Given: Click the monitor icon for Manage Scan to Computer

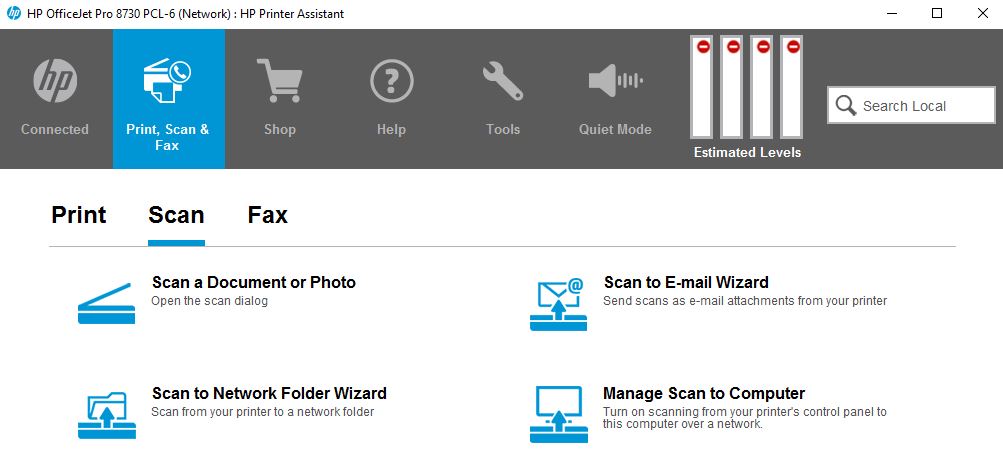Looking at the screenshot, I should (x=558, y=414).
